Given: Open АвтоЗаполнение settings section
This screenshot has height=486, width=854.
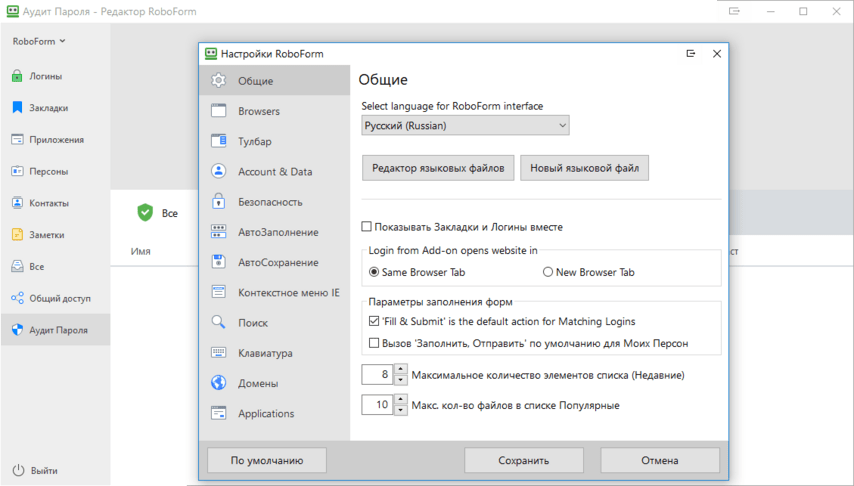Looking at the screenshot, I should click(274, 232).
